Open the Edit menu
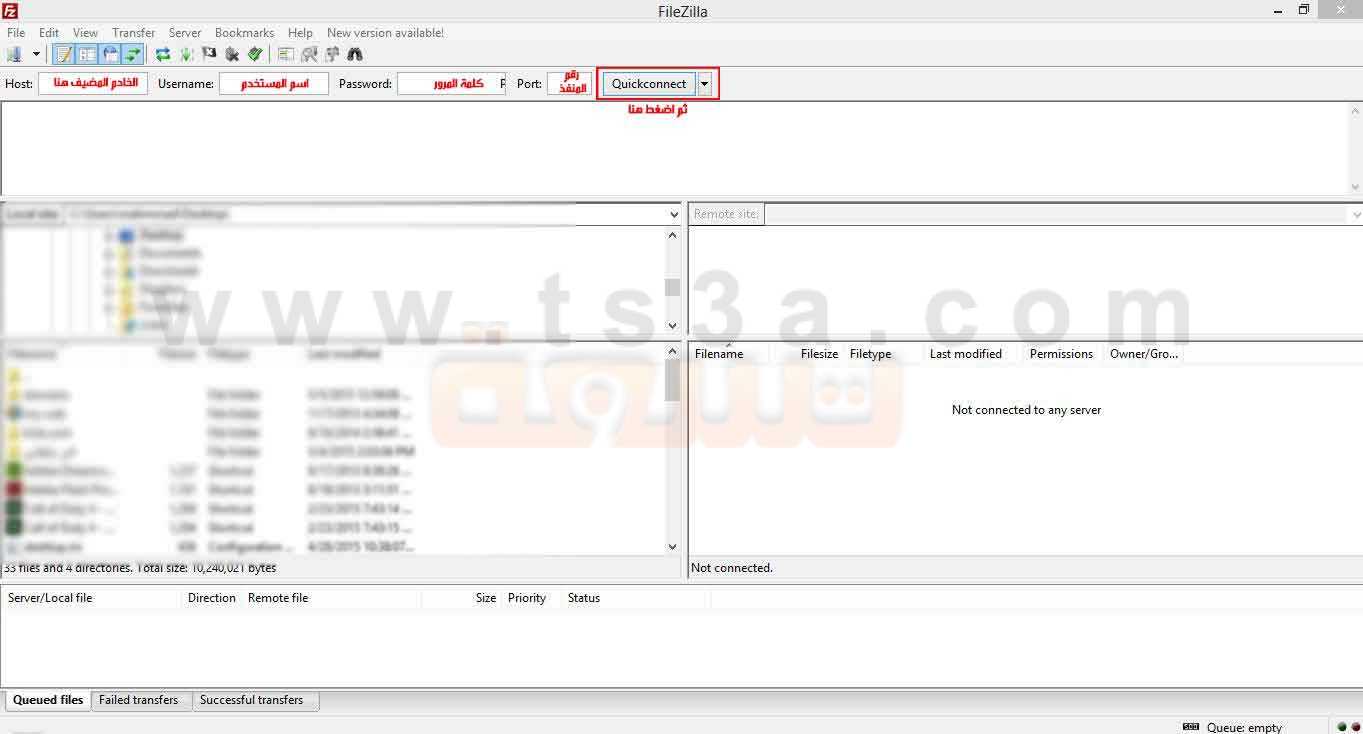 point(49,33)
